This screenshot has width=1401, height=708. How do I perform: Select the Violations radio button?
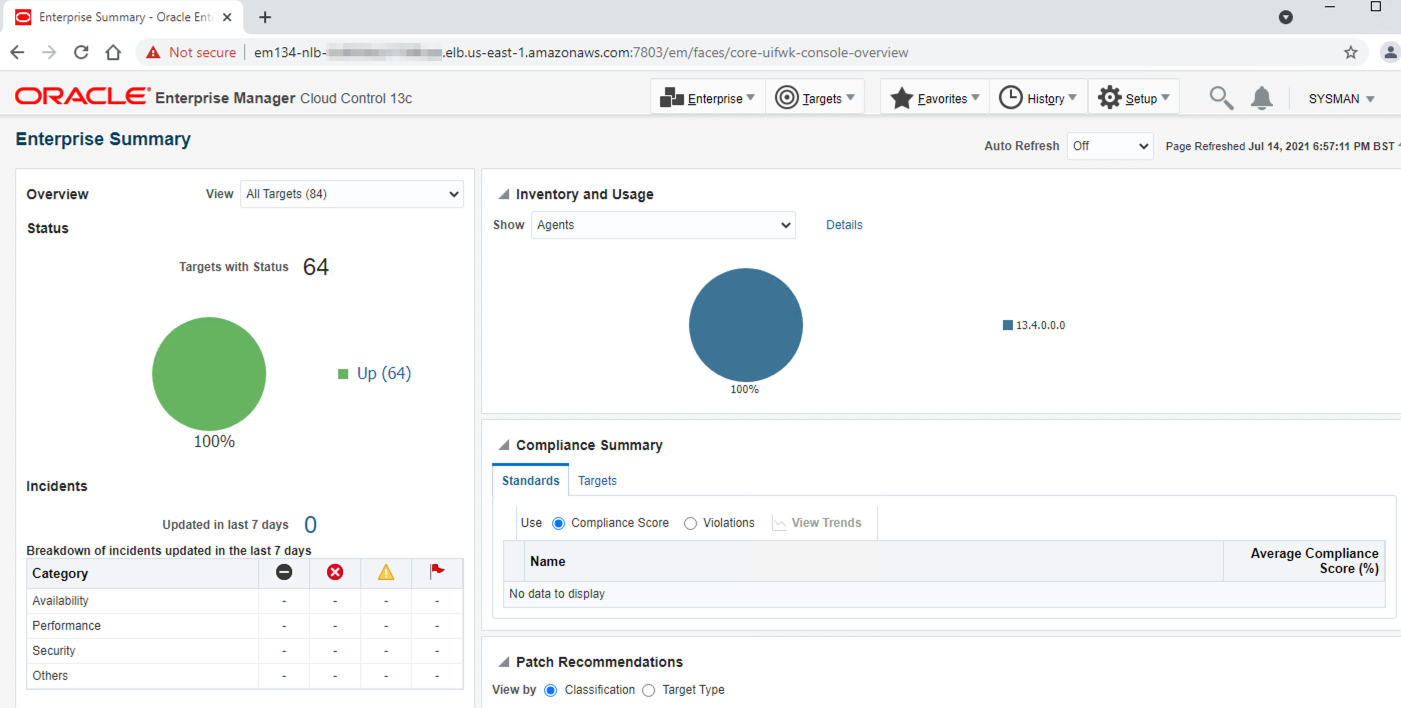tap(690, 523)
